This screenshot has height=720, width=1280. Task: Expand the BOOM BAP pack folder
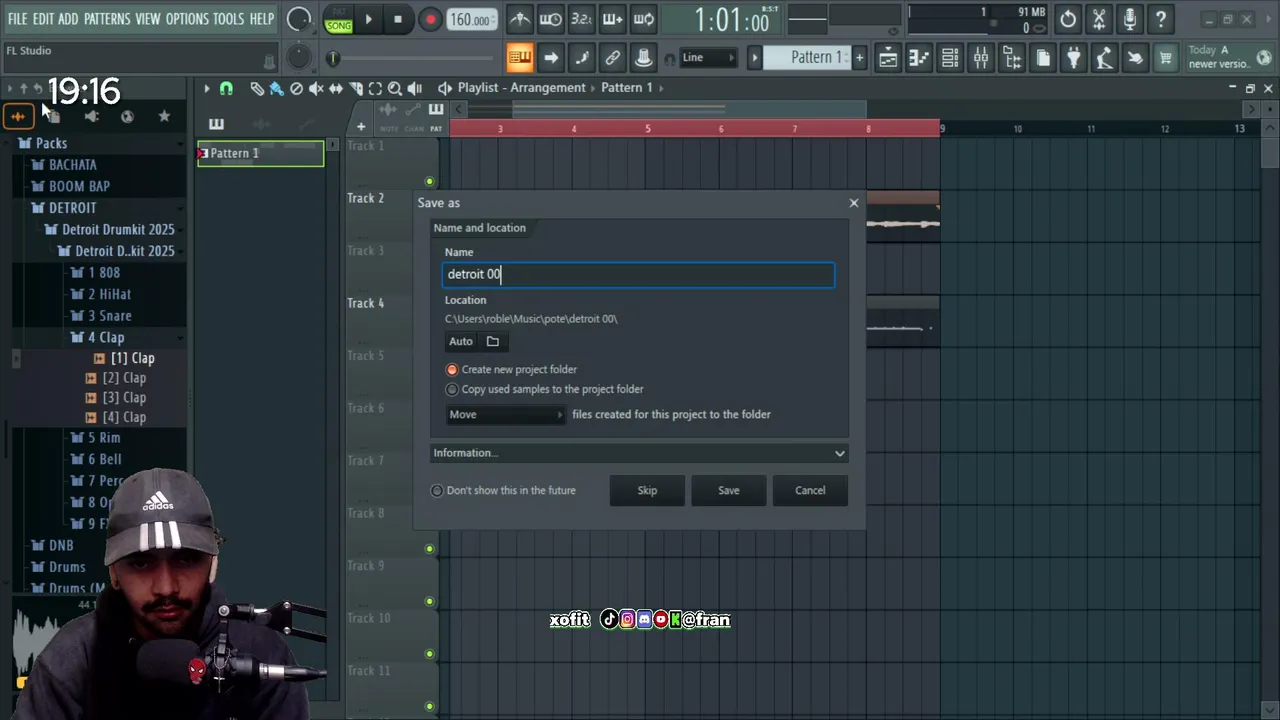click(79, 187)
